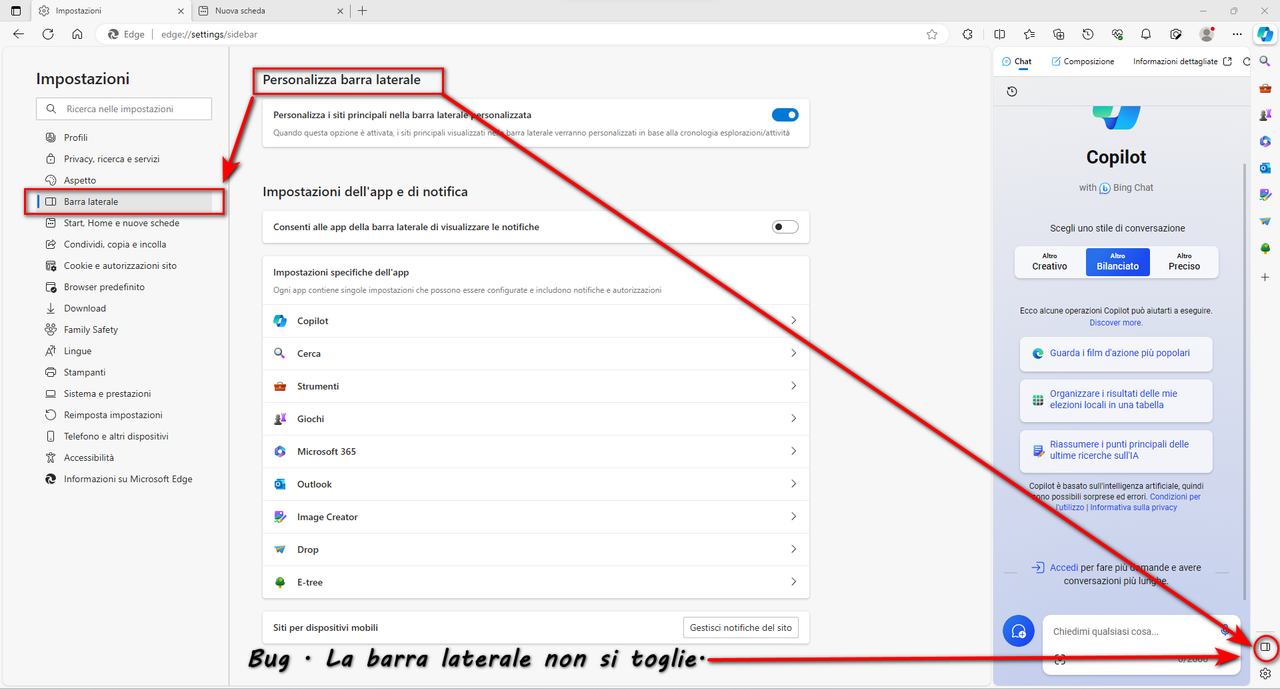The image size is (1280, 689).
Task: Open Aspetto settings section
Action: pos(80,180)
